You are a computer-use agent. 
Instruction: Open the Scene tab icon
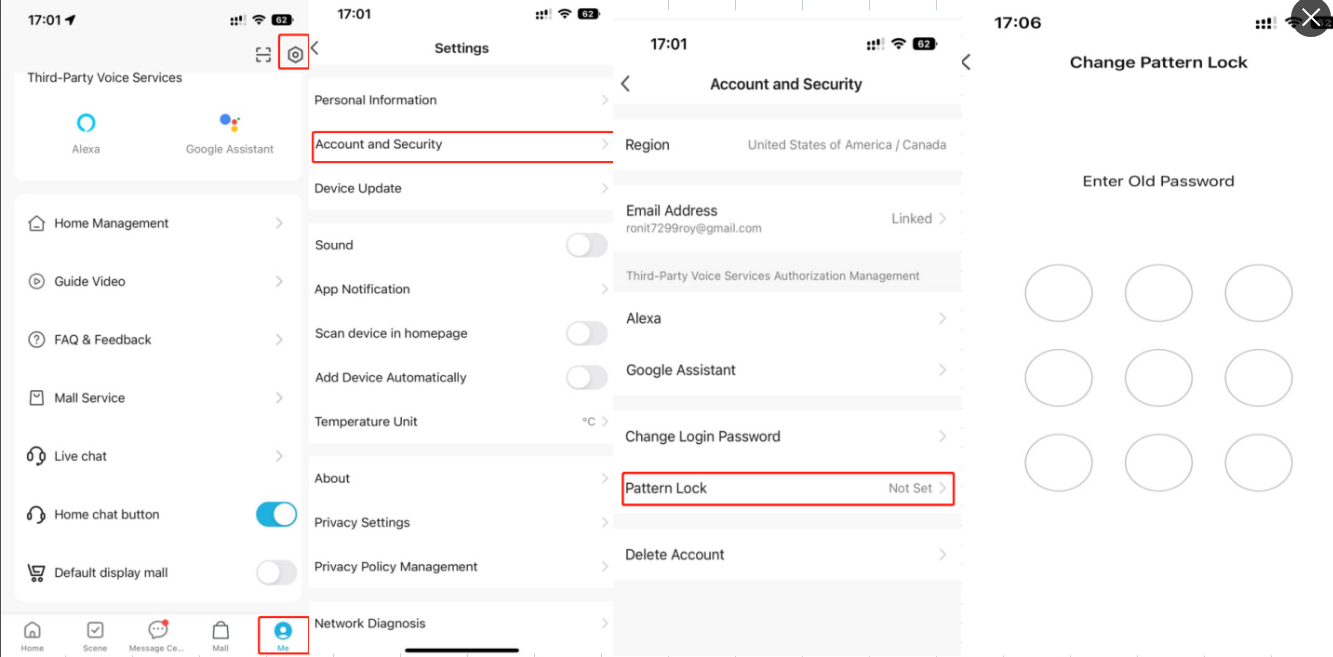point(95,630)
